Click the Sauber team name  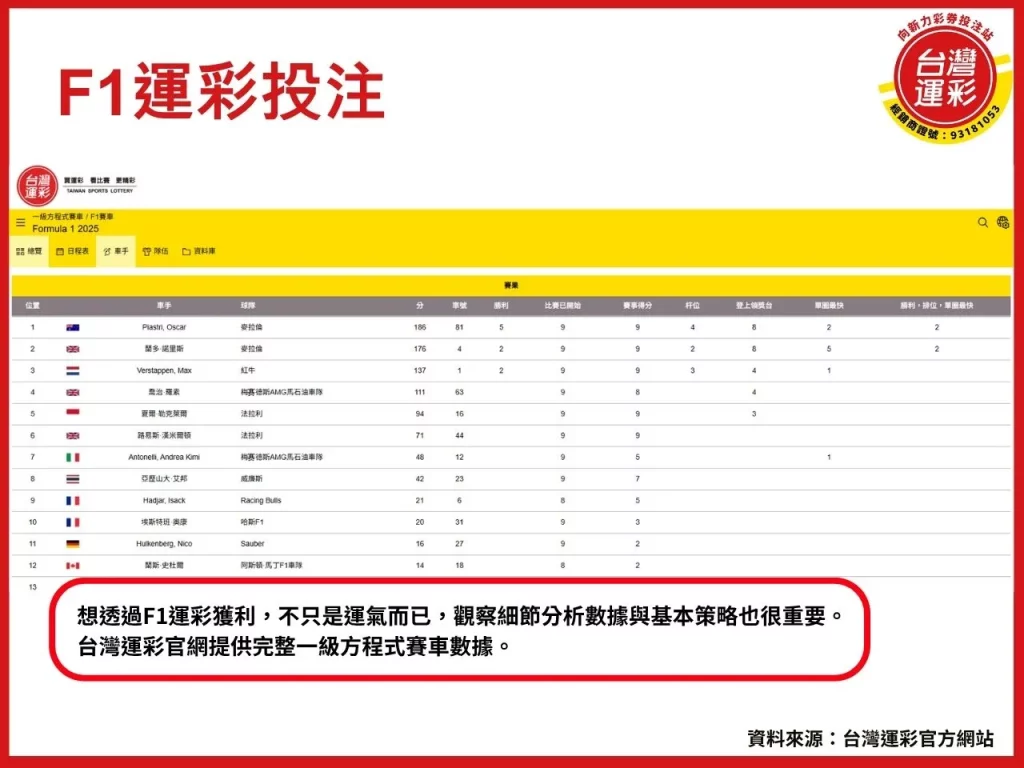point(252,543)
